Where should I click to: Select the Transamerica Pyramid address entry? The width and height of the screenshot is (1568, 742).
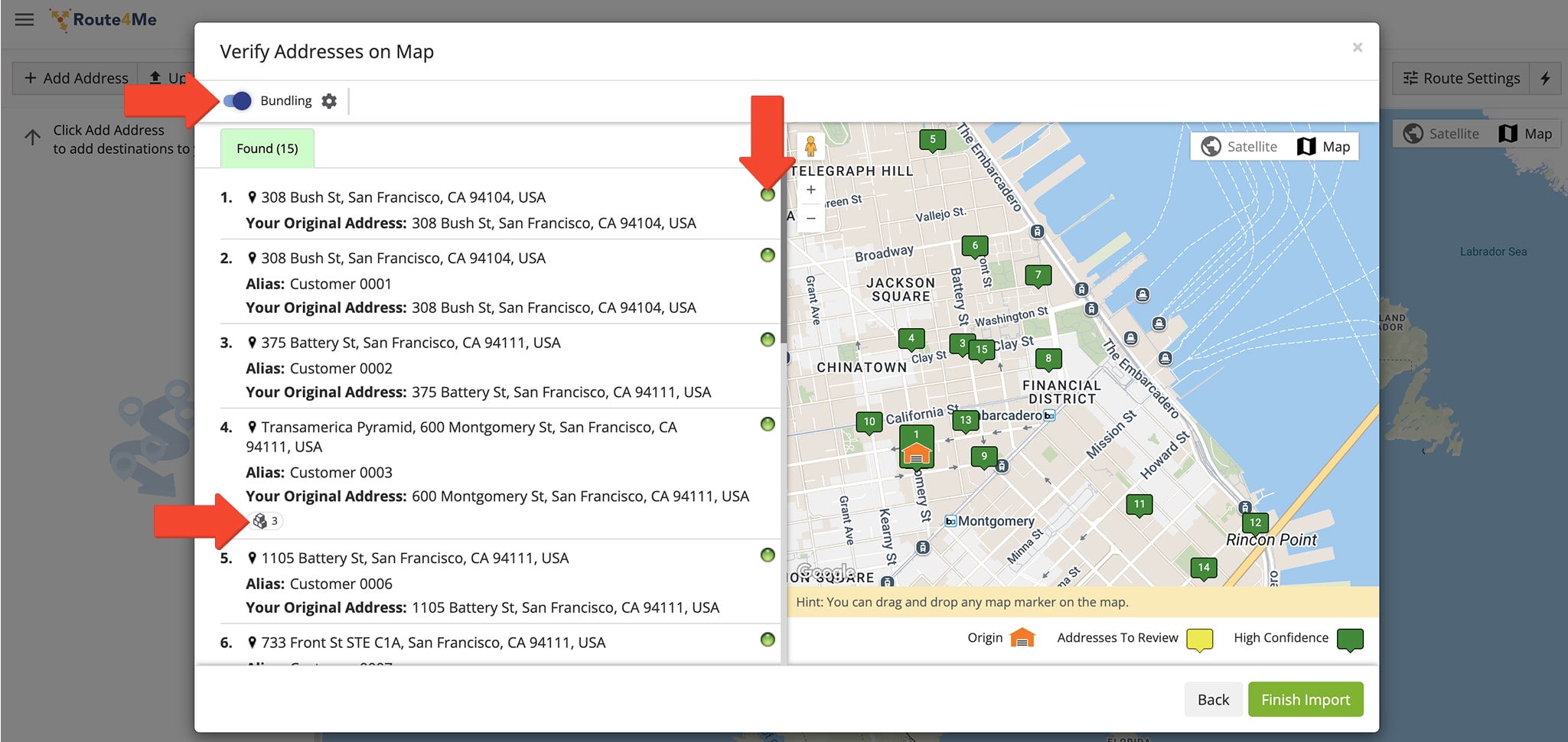pyautogui.click(x=468, y=428)
